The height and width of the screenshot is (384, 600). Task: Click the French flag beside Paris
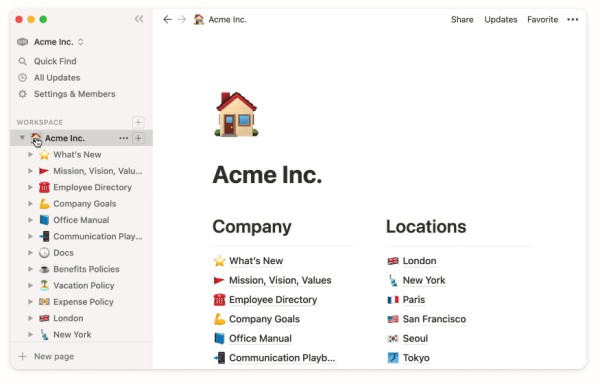coord(393,300)
